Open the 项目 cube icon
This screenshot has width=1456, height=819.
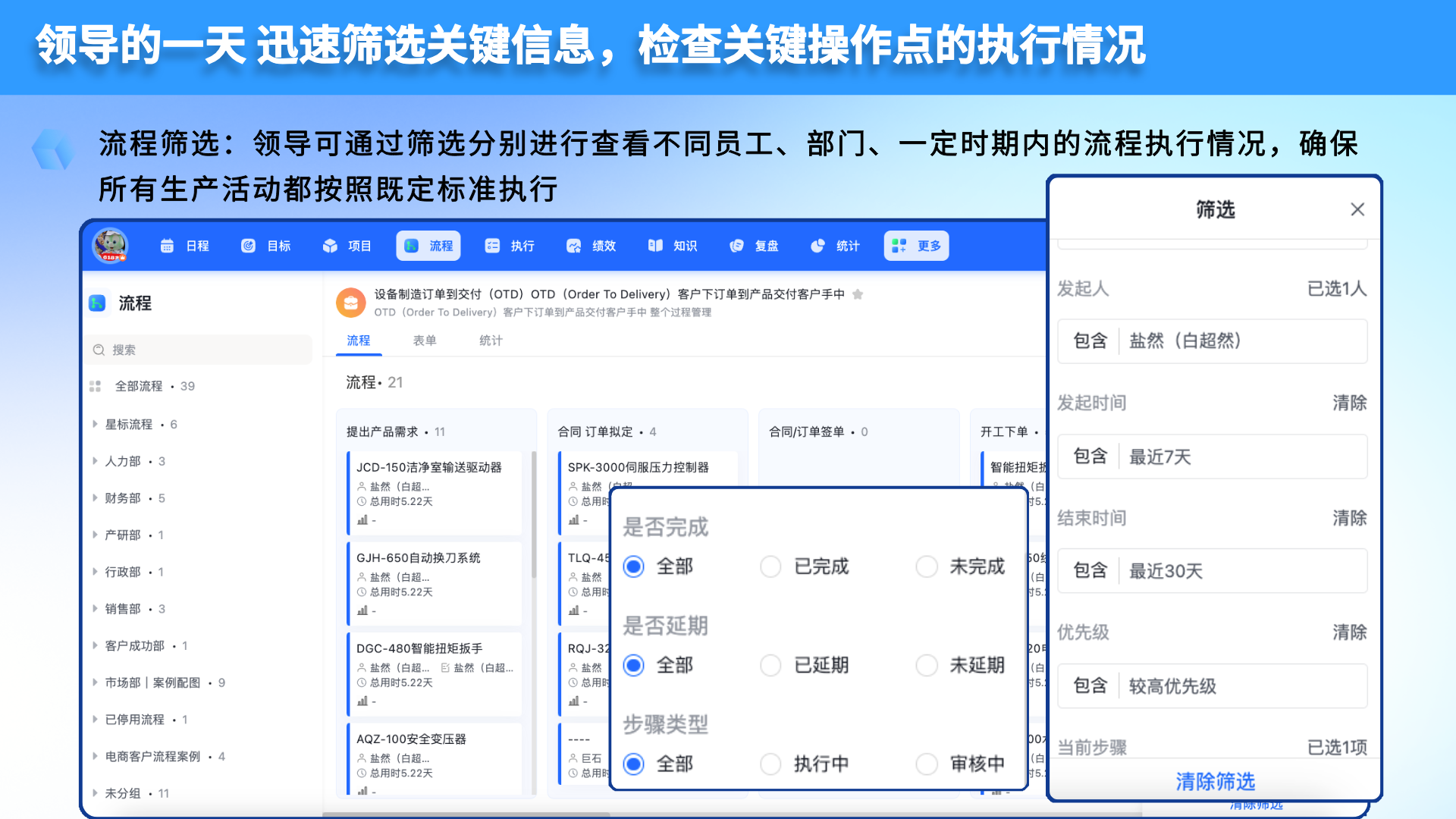[330, 246]
